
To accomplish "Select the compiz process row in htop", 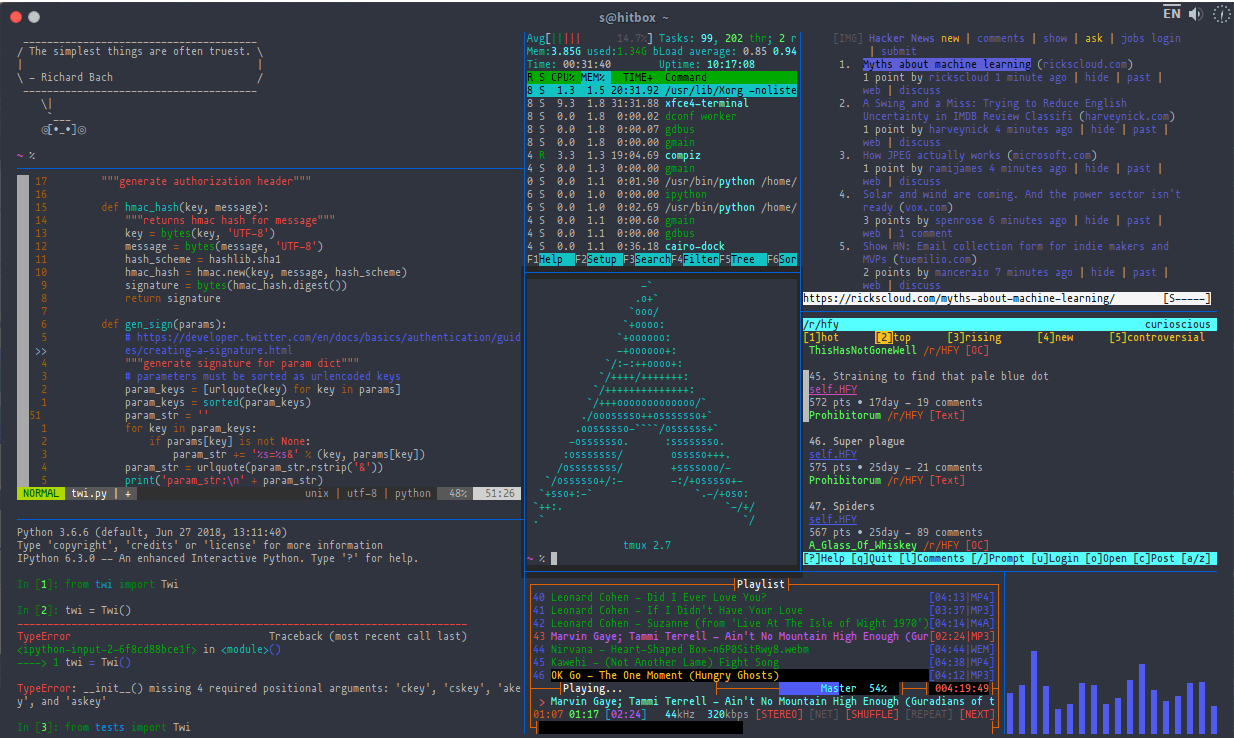I will 662,155.
